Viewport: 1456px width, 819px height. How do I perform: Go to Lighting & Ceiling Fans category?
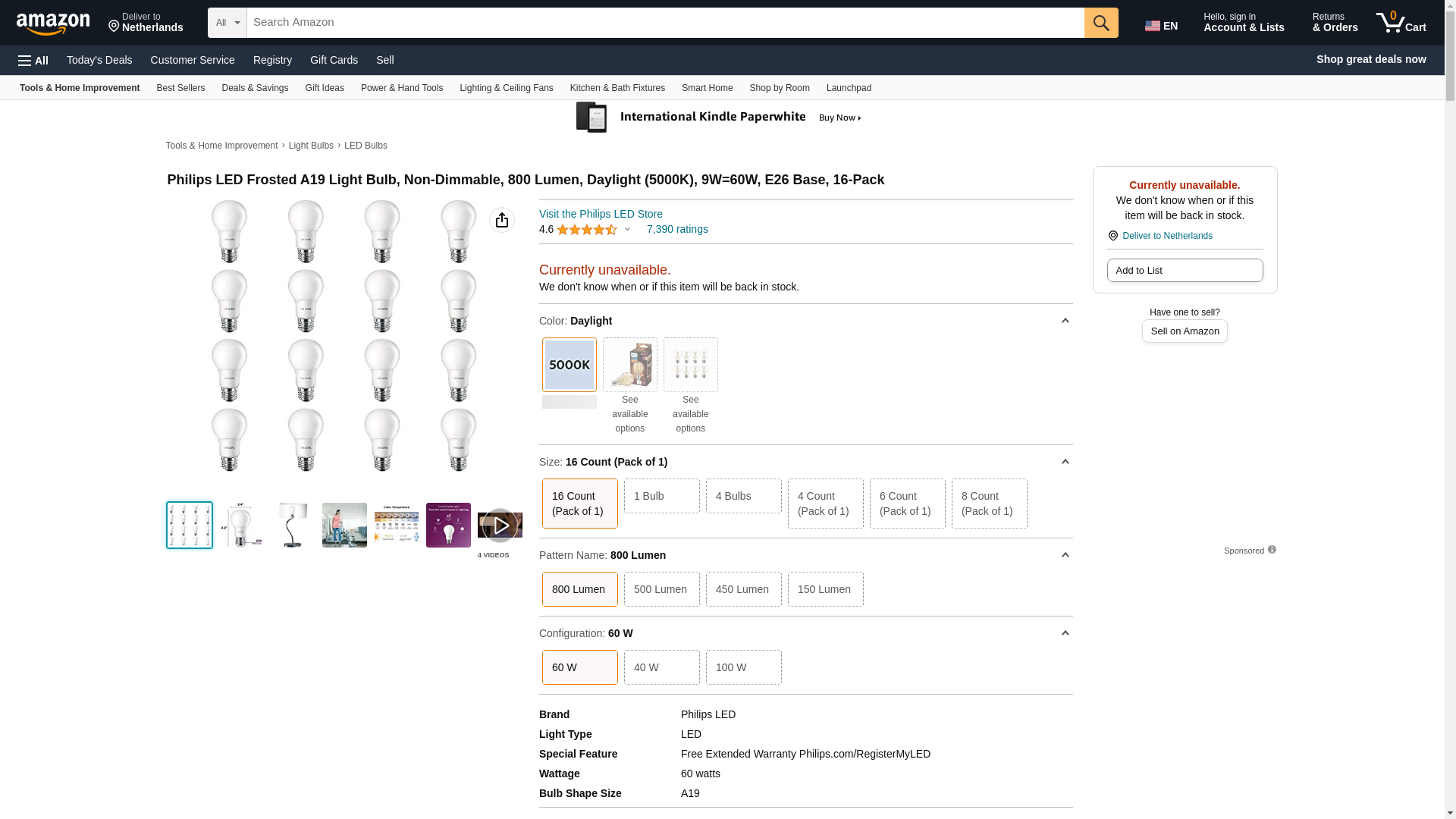click(506, 88)
